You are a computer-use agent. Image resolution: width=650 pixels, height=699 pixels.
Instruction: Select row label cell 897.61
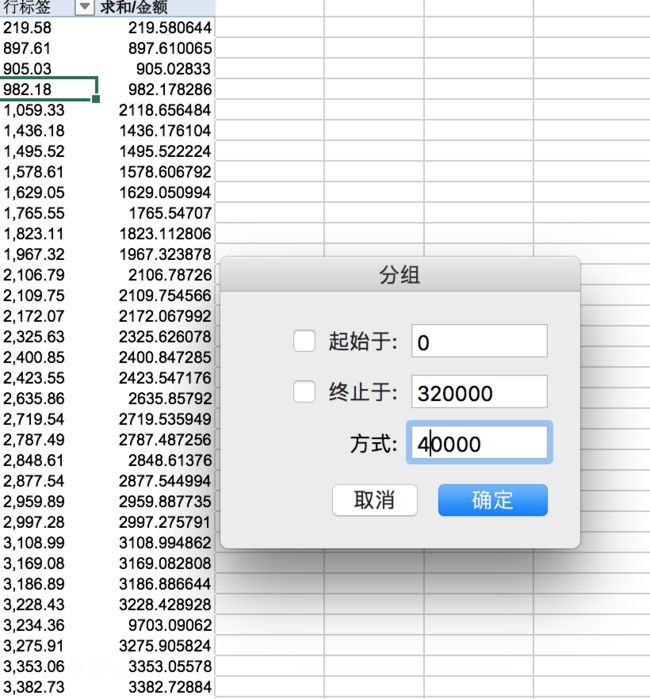click(x=49, y=48)
